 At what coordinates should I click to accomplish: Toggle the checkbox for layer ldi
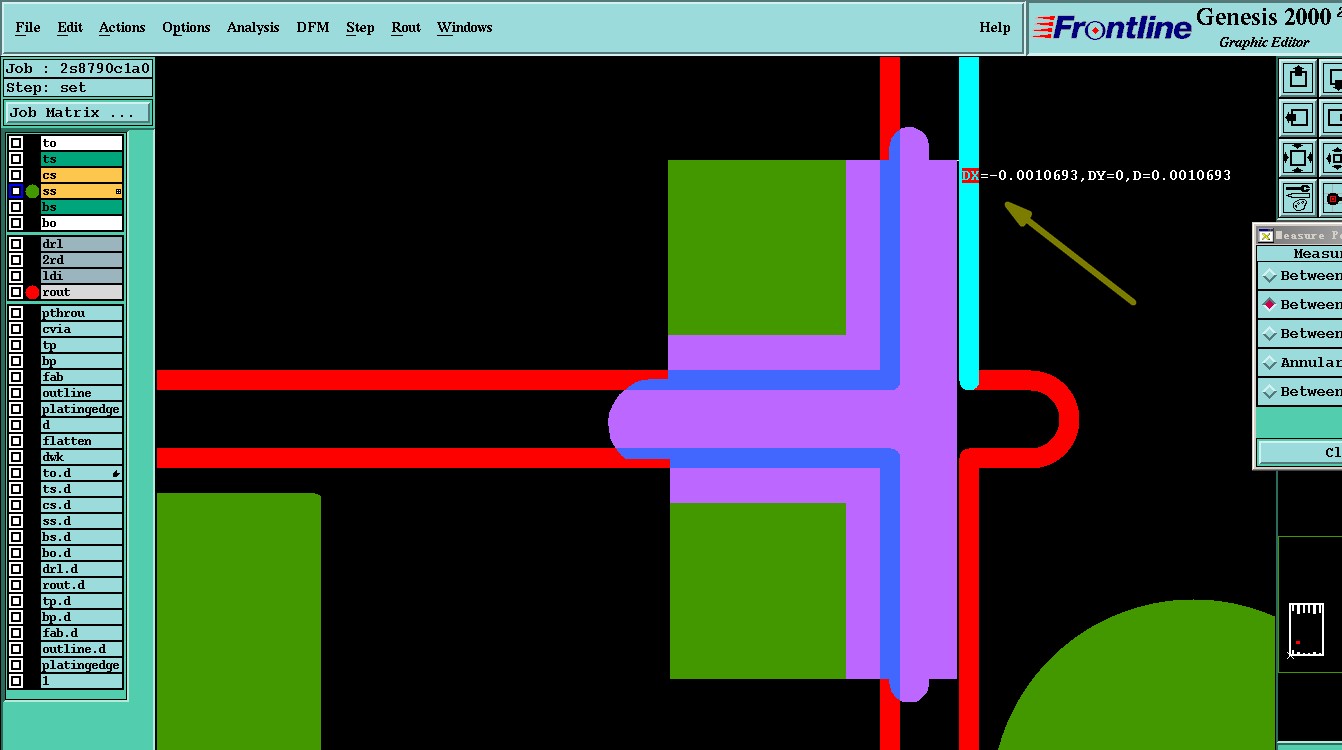point(16,276)
